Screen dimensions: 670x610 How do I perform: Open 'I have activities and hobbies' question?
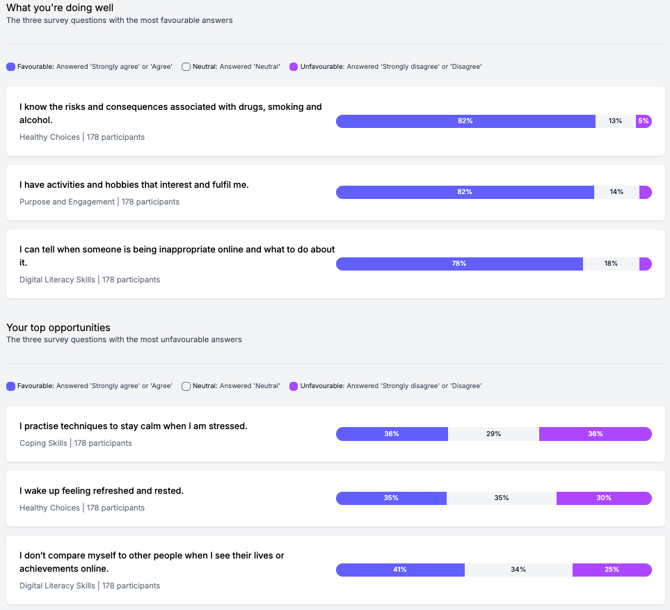coord(134,185)
